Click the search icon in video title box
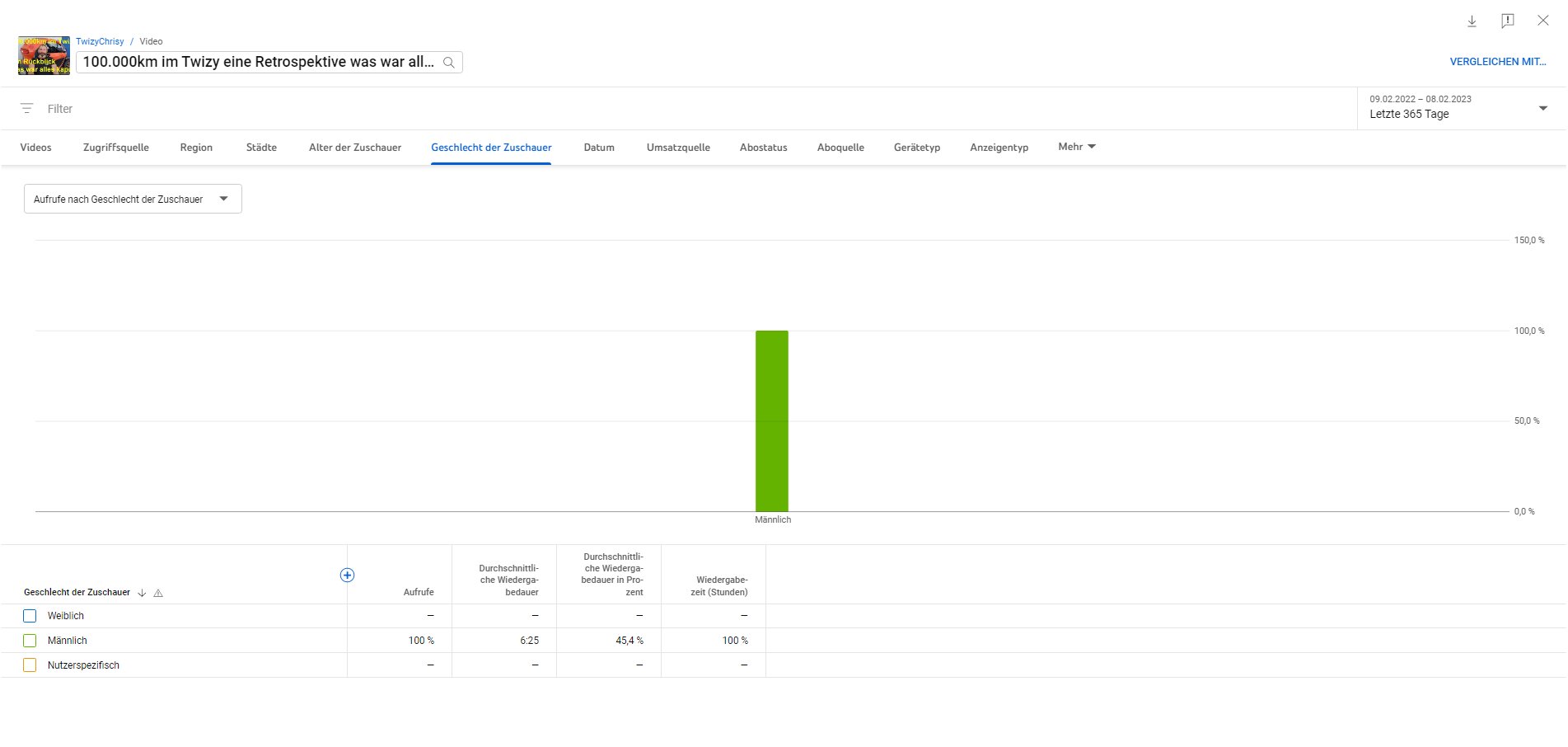 tap(449, 63)
